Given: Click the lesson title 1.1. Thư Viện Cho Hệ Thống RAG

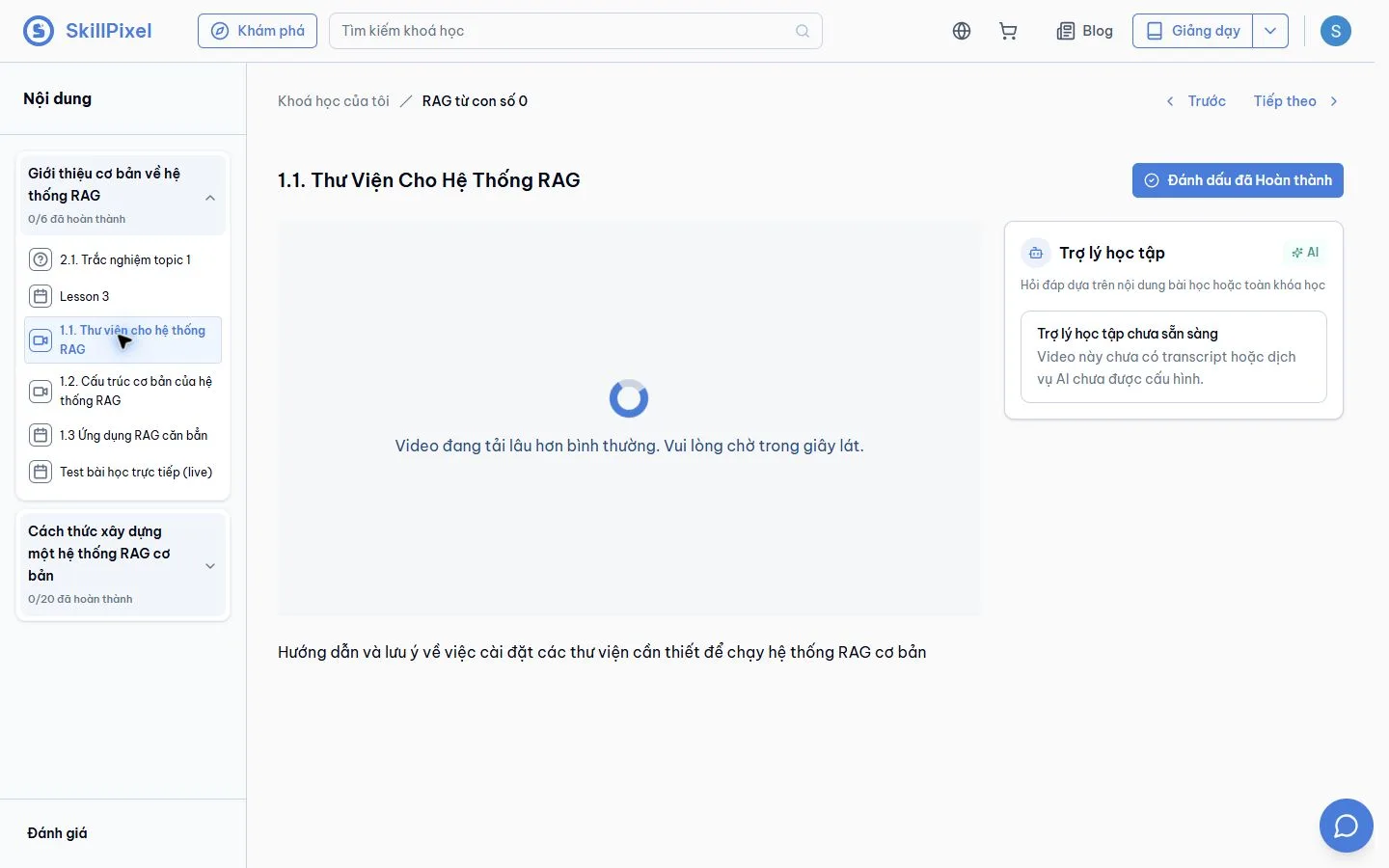Looking at the screenshot, I should click(429, 180).
